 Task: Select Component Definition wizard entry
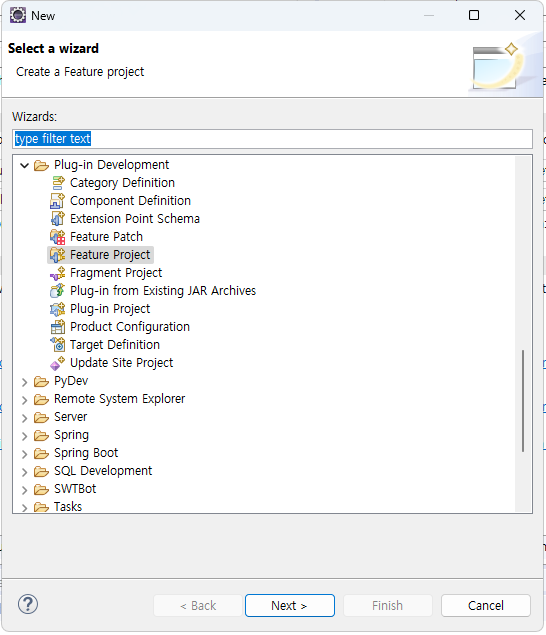130,200
